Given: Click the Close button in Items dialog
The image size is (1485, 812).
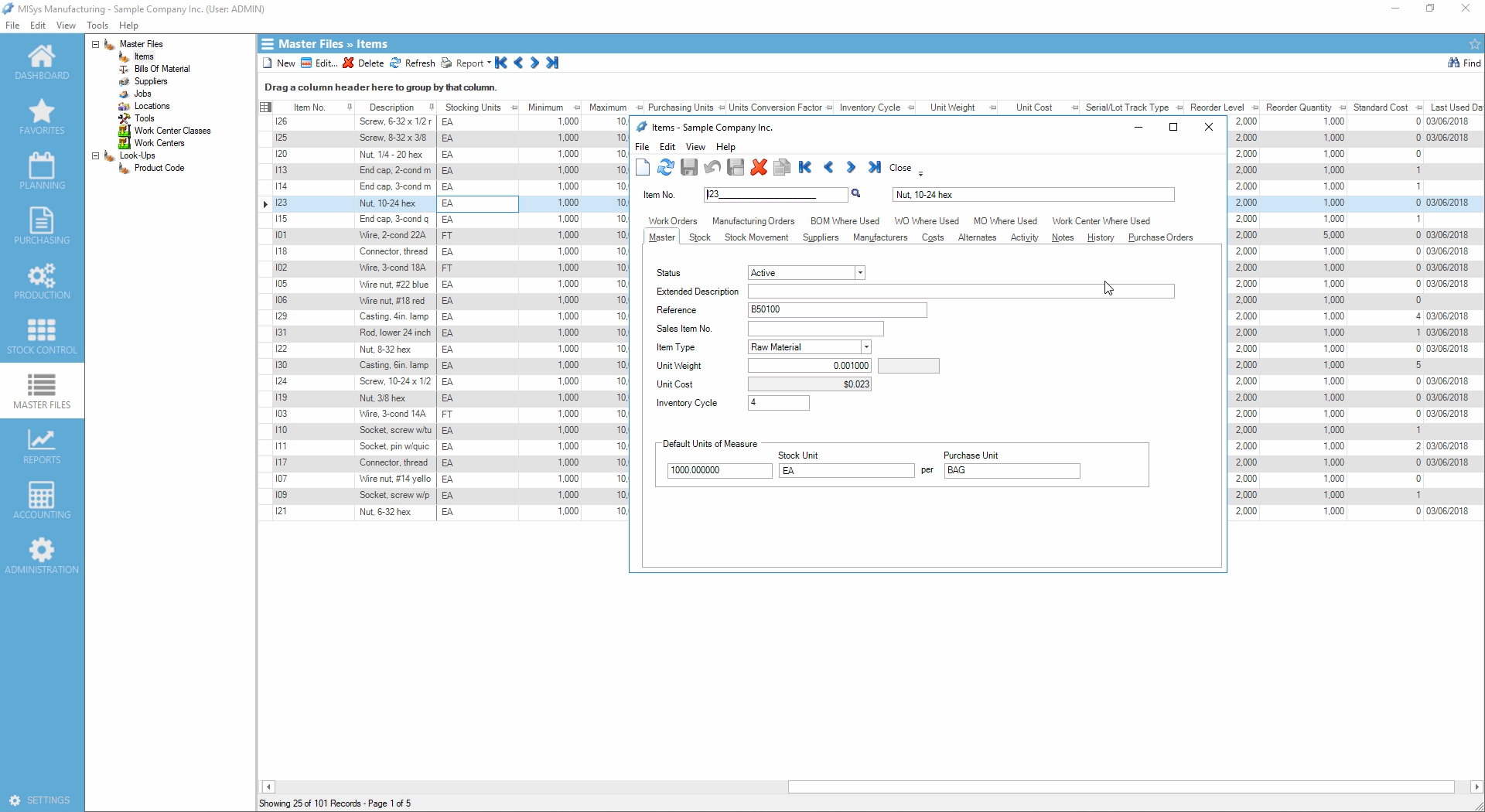Looking at the screenshot, I should click(900, 168).
